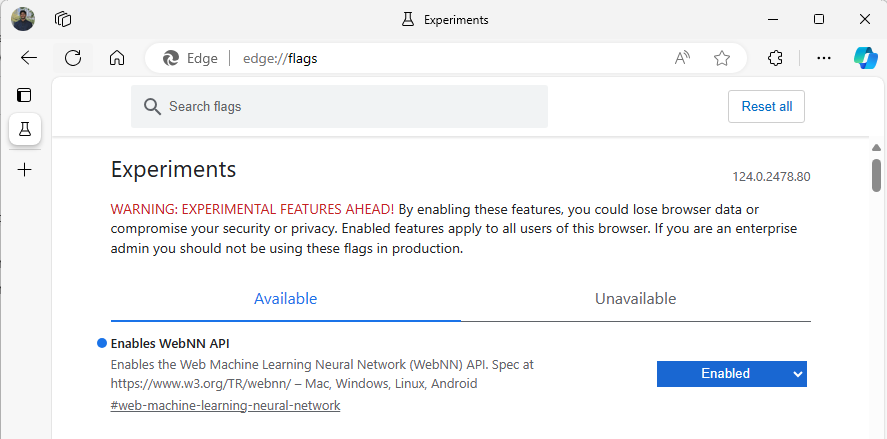
Task: Open the tab actions menu icon
Action: (25, 95)
